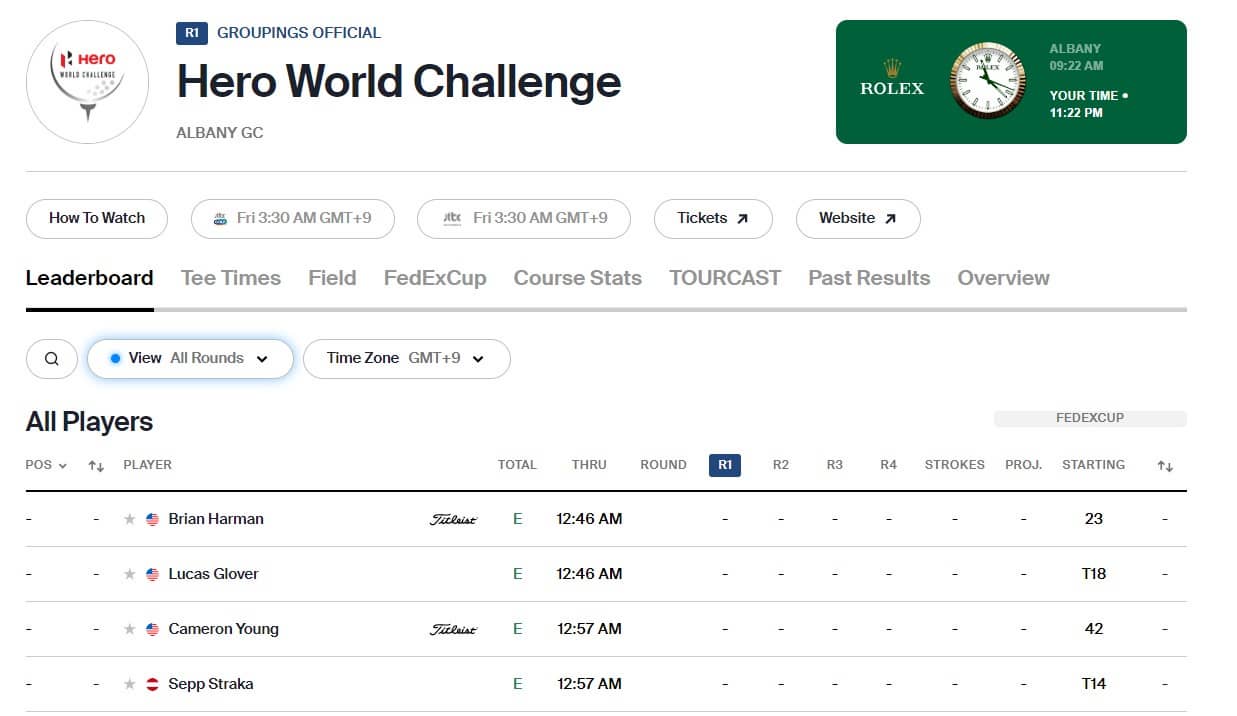Open the Tee Times tab
This screenshot has height=716, width=1237.
[x=231, y=278]
